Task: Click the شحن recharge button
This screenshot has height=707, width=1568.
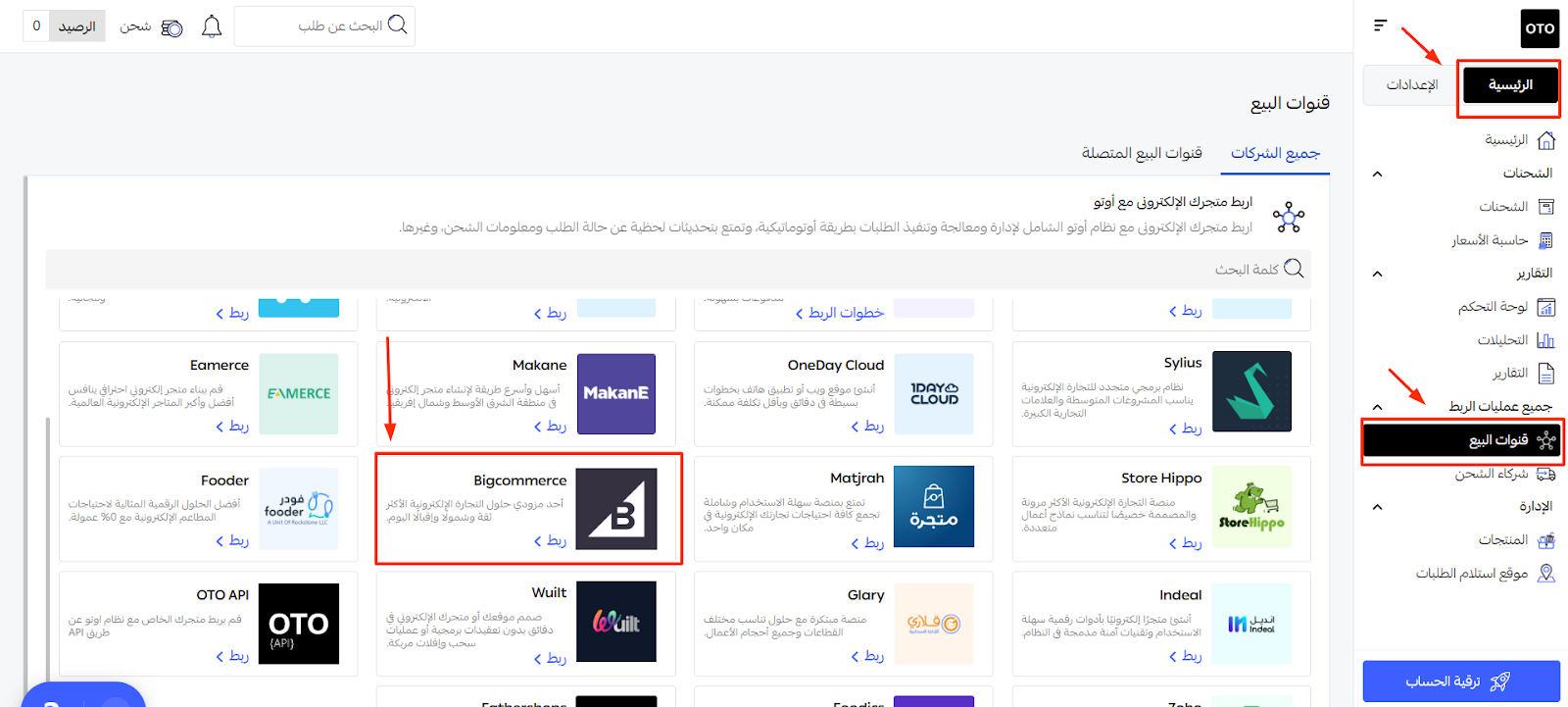Action: 152,26
